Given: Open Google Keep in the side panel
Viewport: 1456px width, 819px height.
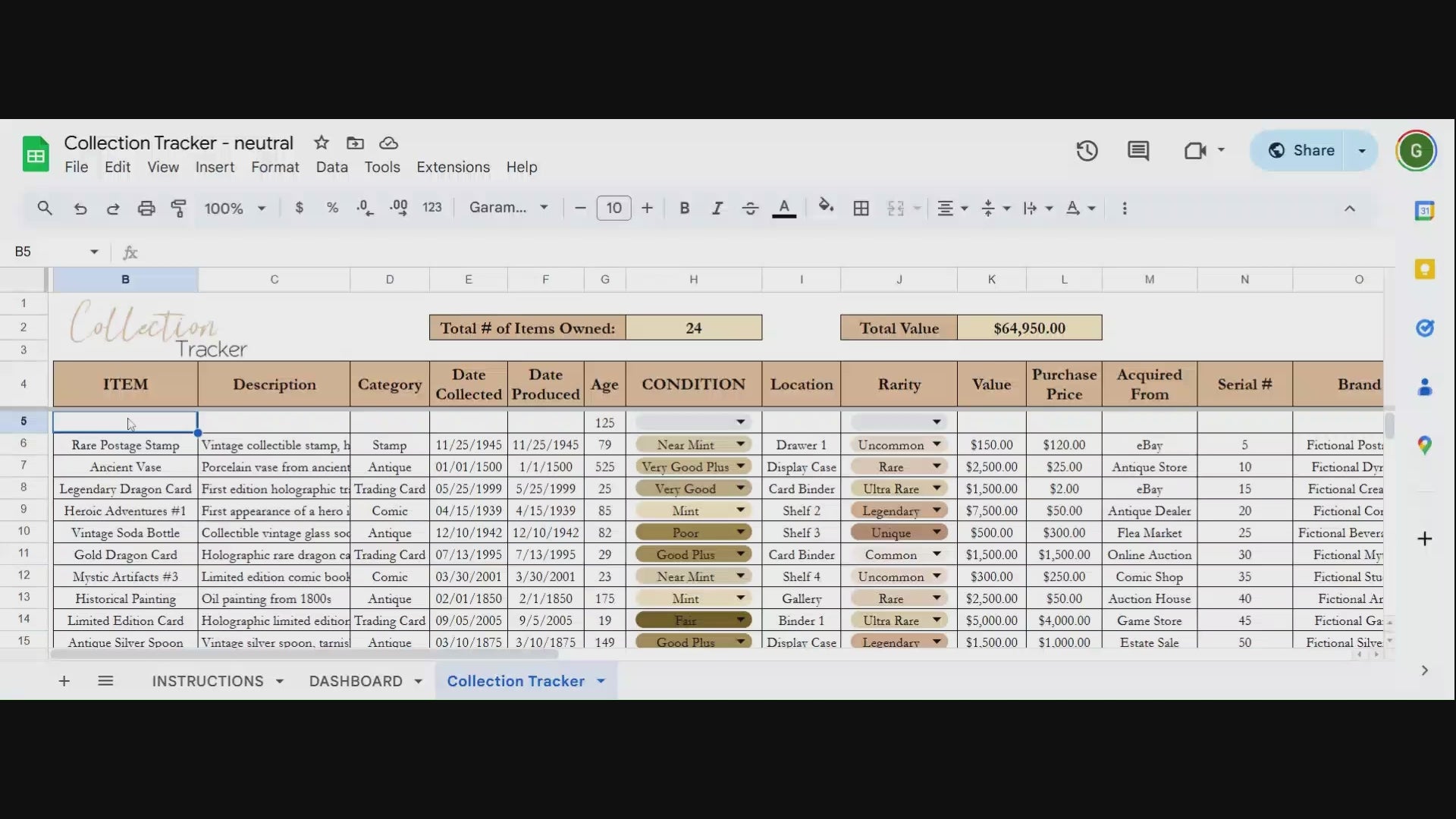Looking at the screenshot, I should click(1425, 268).
